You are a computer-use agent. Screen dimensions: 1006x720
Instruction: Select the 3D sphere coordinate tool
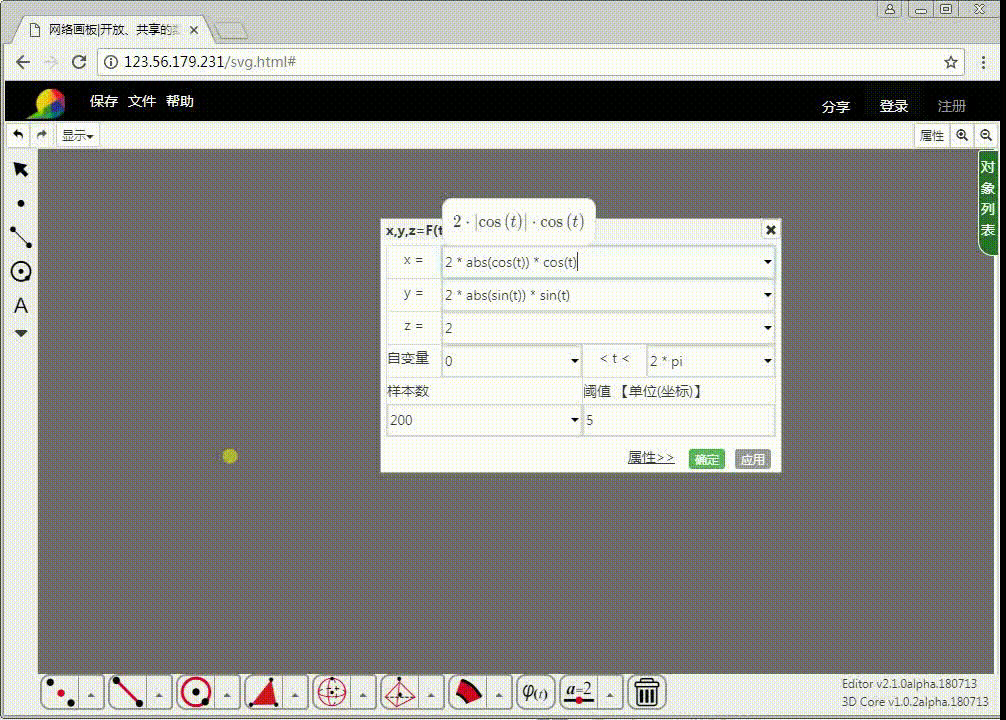click(x=330, y=692)
